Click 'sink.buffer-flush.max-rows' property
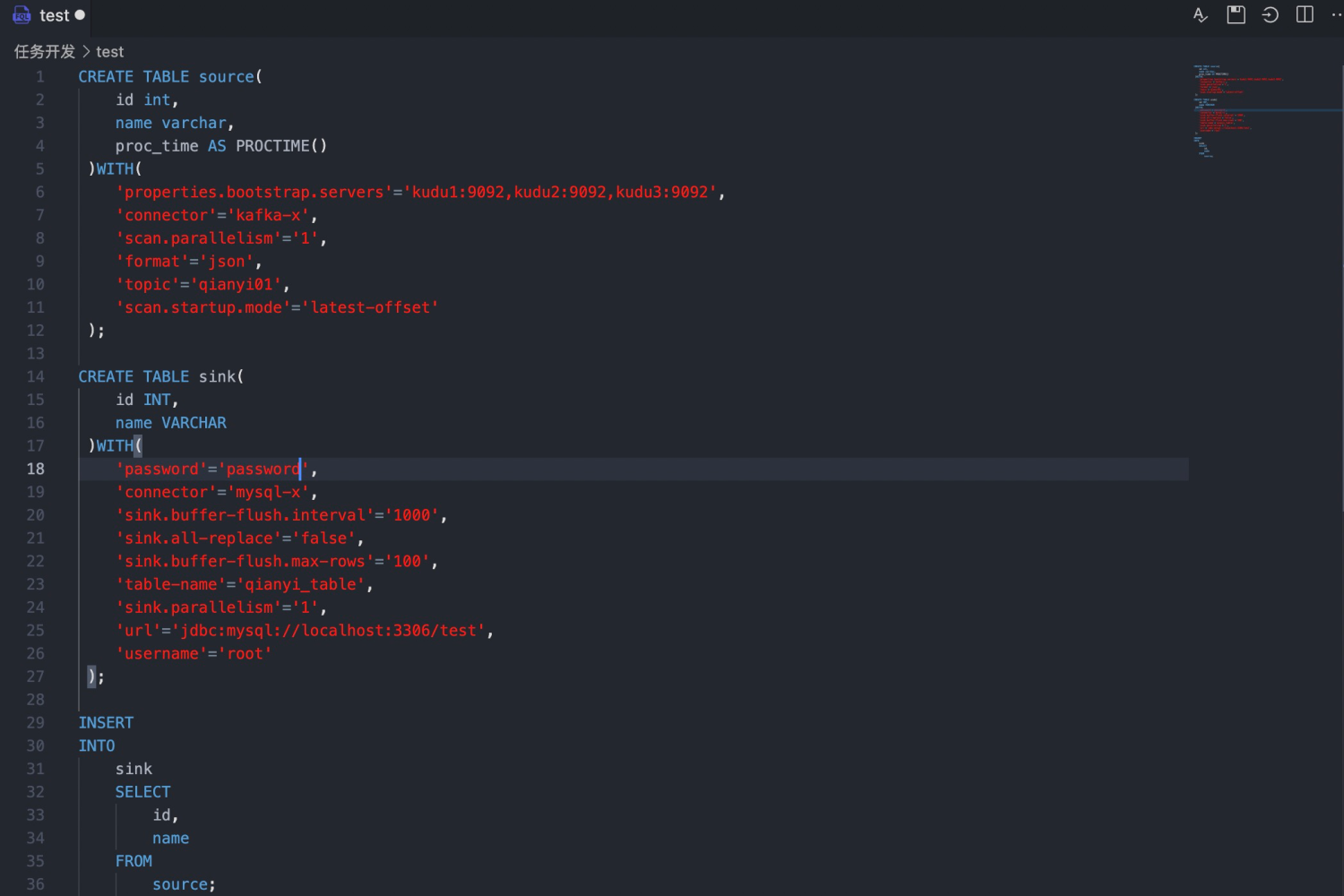 (245, 562)
